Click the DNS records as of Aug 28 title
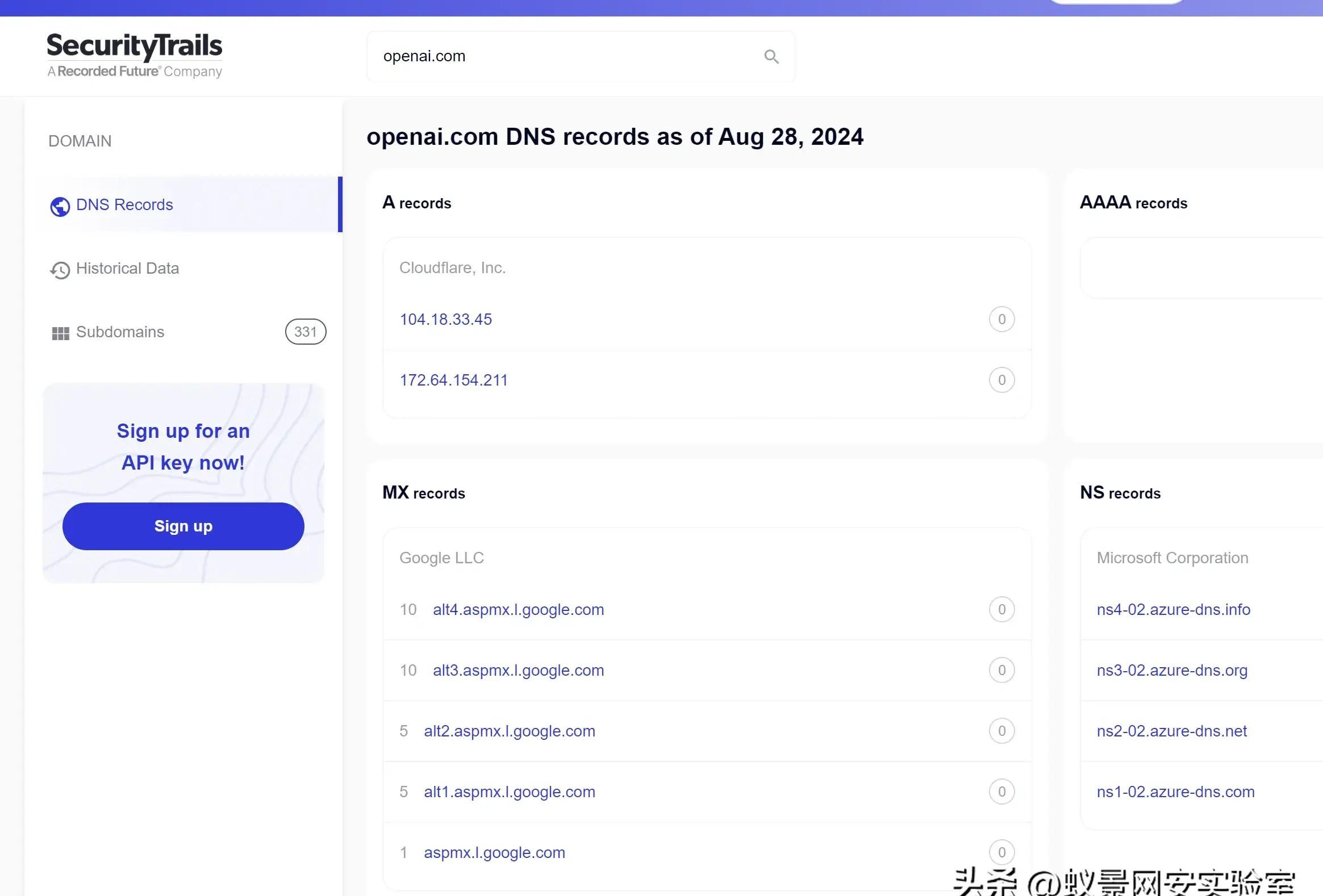The width and height of the screenshot is (1323, 896). tap(615, 137)
